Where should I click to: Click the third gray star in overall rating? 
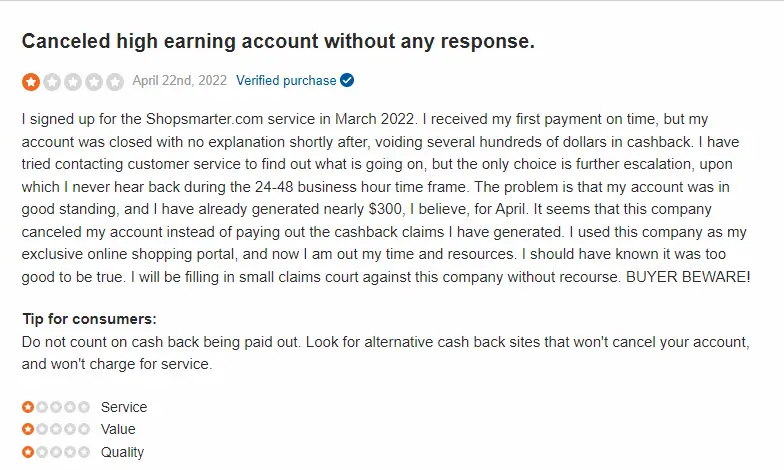(x=72, y=82)
